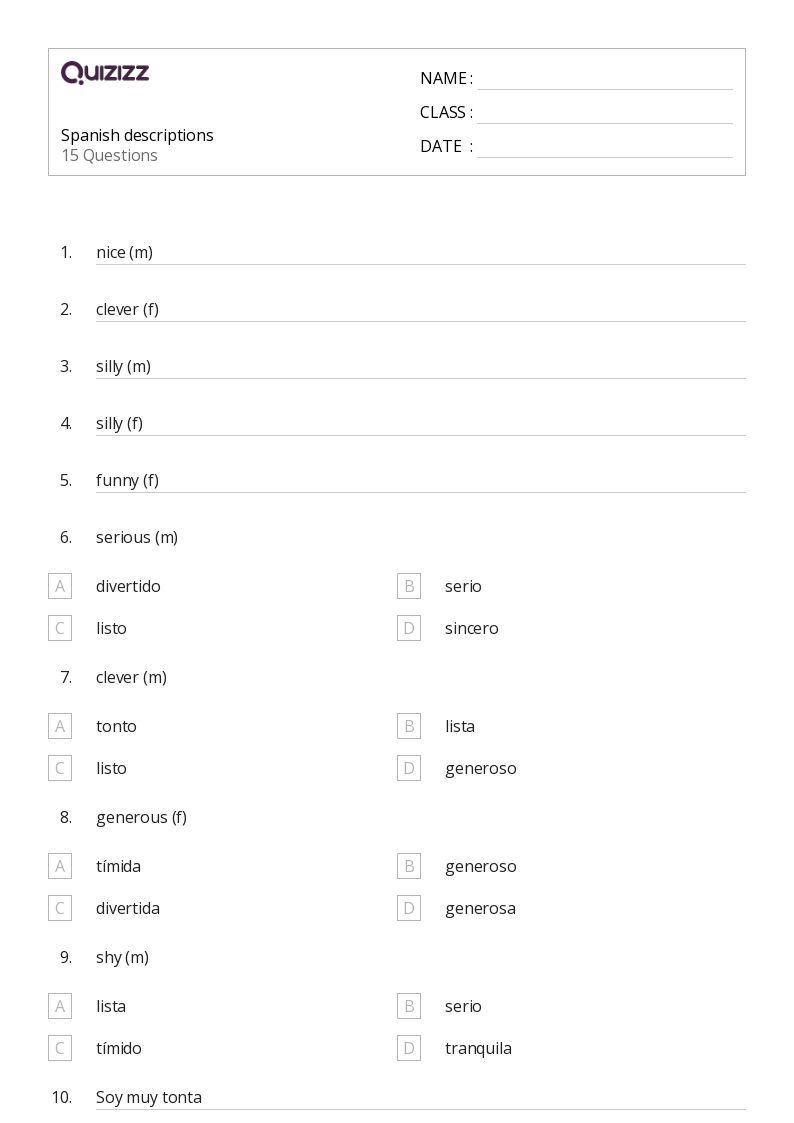794x1123 pixels.
Task: Choose option D sincero for question 6
Action: pos(409,628)
